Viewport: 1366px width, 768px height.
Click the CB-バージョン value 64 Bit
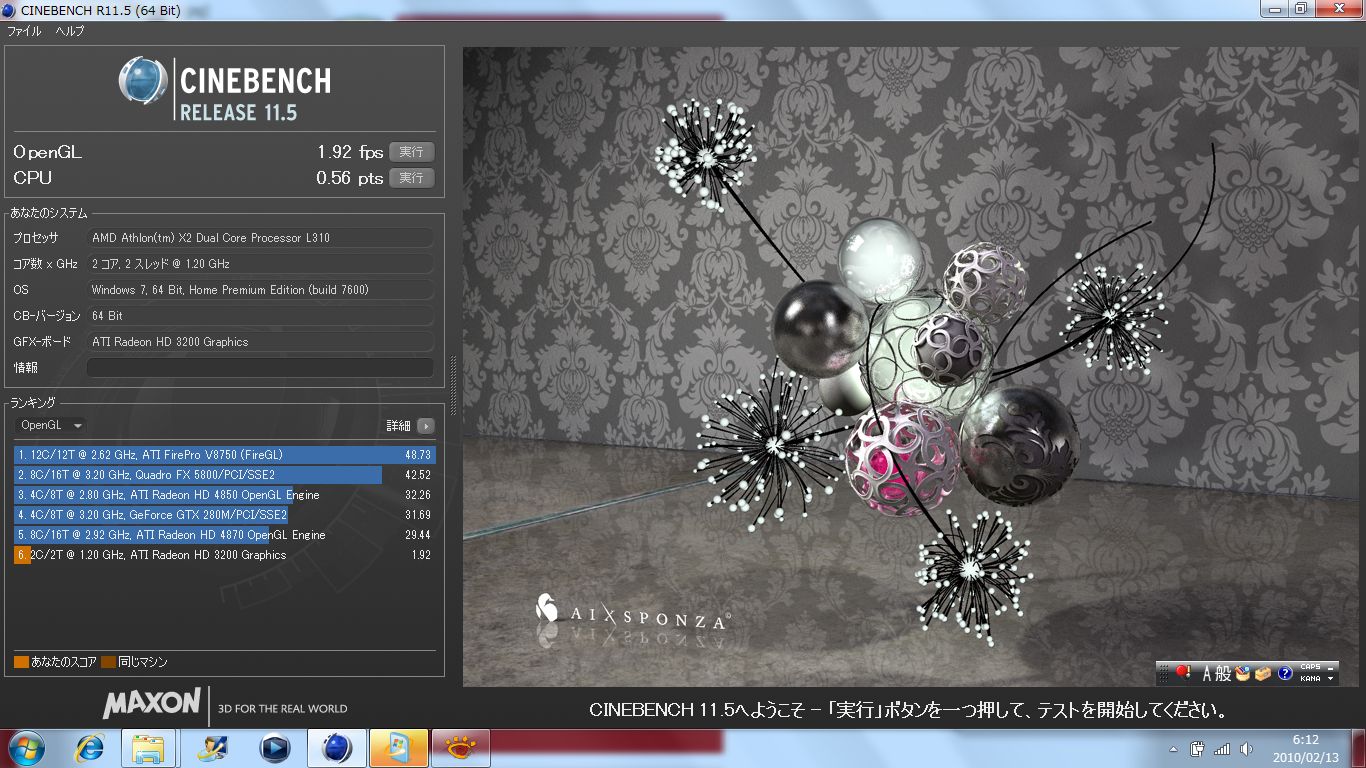pos(260,316)
